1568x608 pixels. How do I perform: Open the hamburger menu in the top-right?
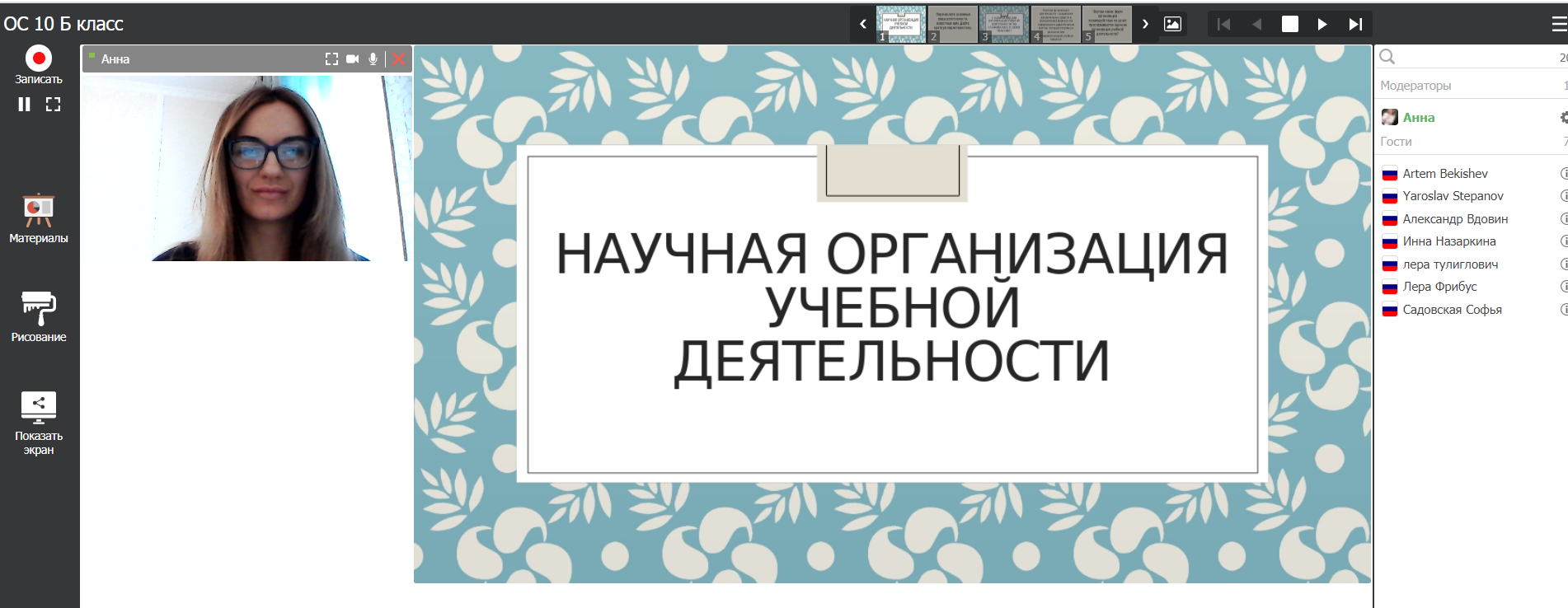point(1558,25)
